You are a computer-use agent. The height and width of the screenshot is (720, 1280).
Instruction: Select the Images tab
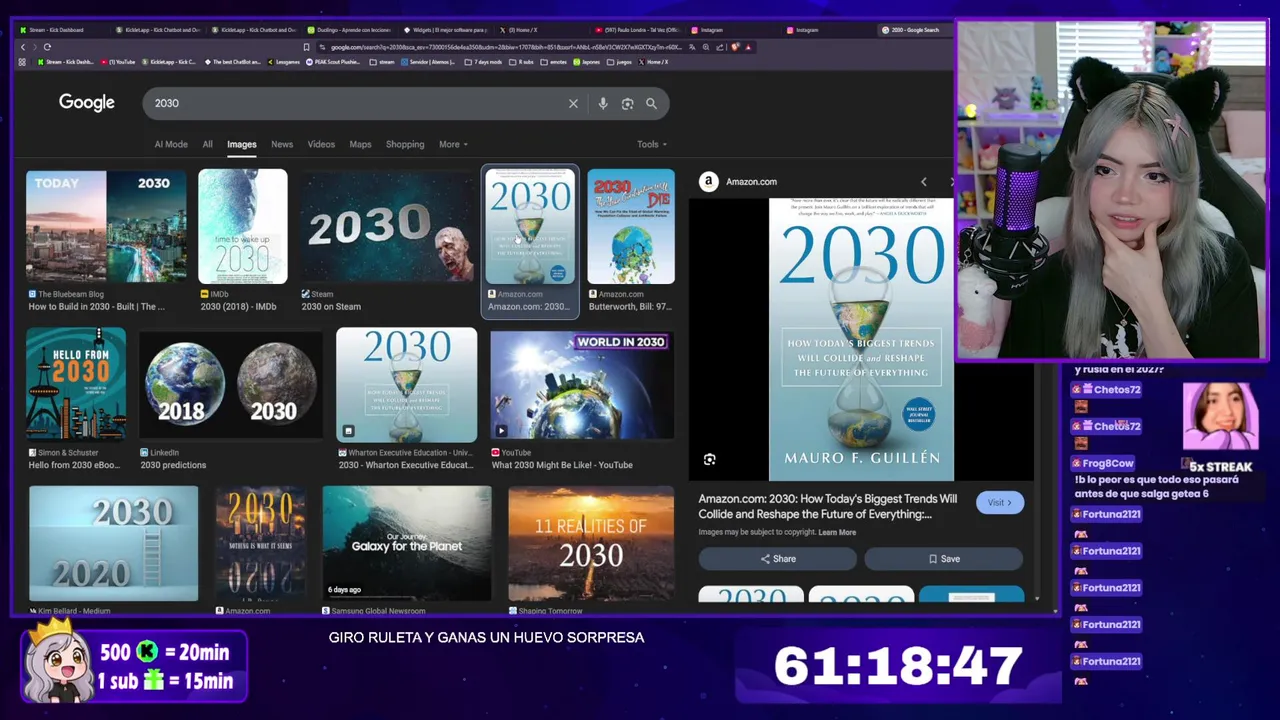241,144
